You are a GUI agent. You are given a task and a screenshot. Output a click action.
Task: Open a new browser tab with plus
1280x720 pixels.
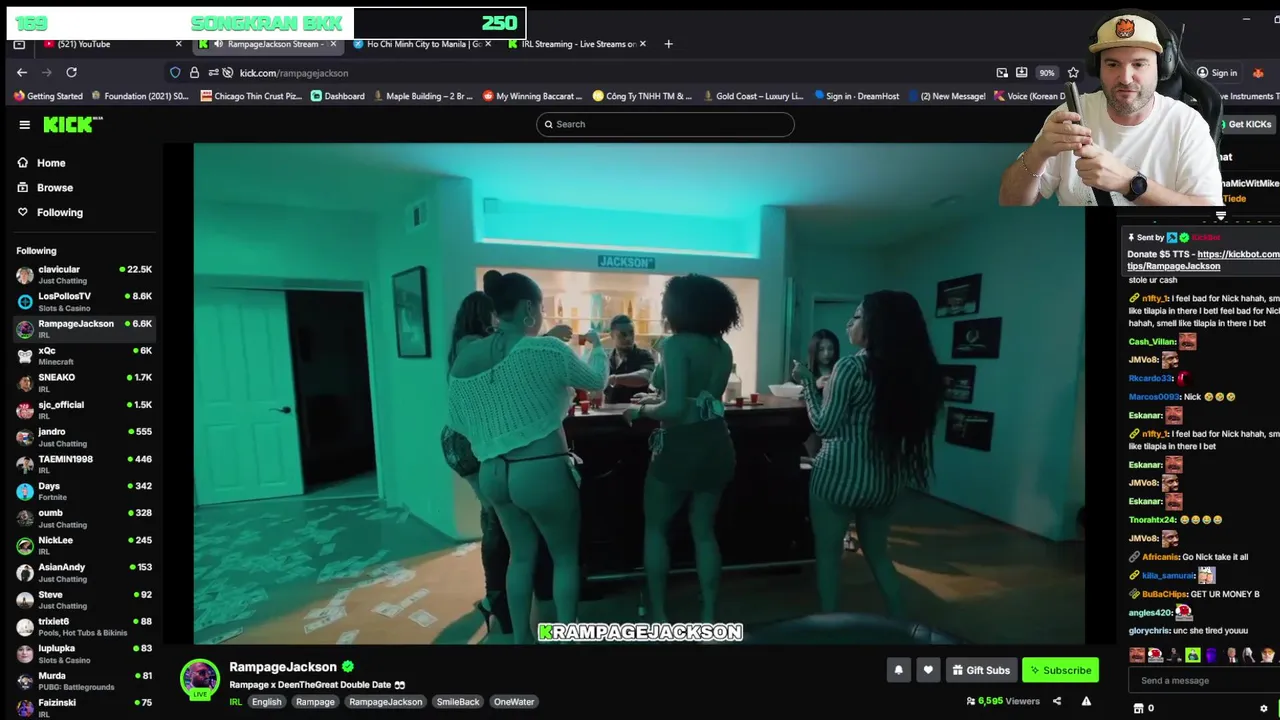coord(668,44)
